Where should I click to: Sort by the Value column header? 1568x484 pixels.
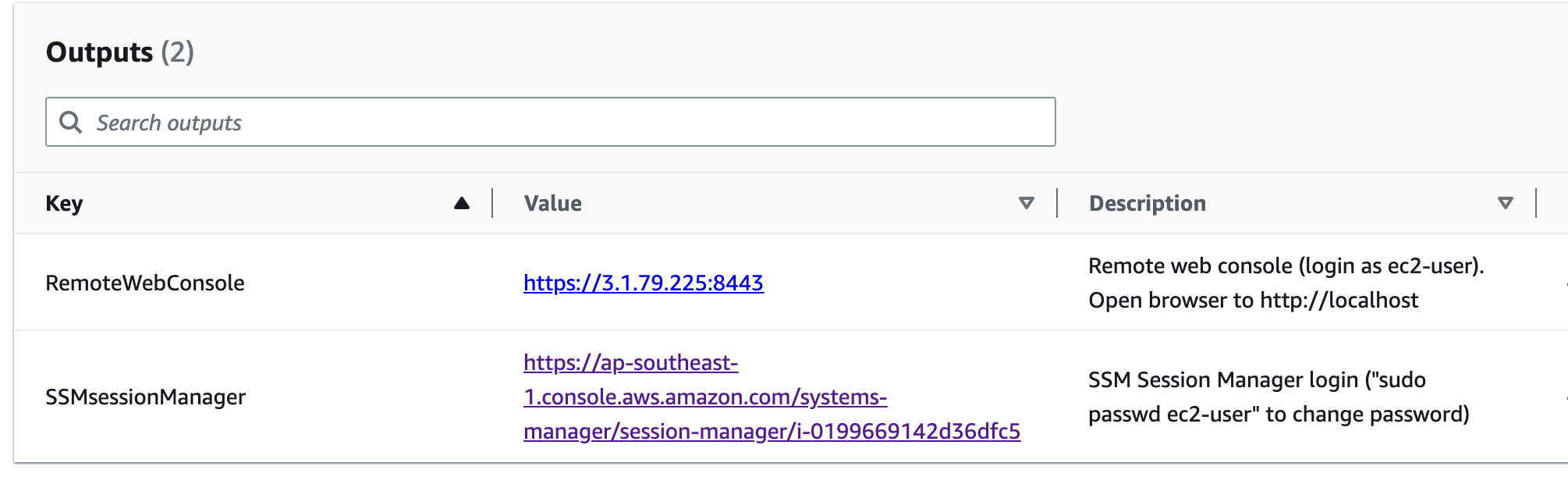pos(552,203)
